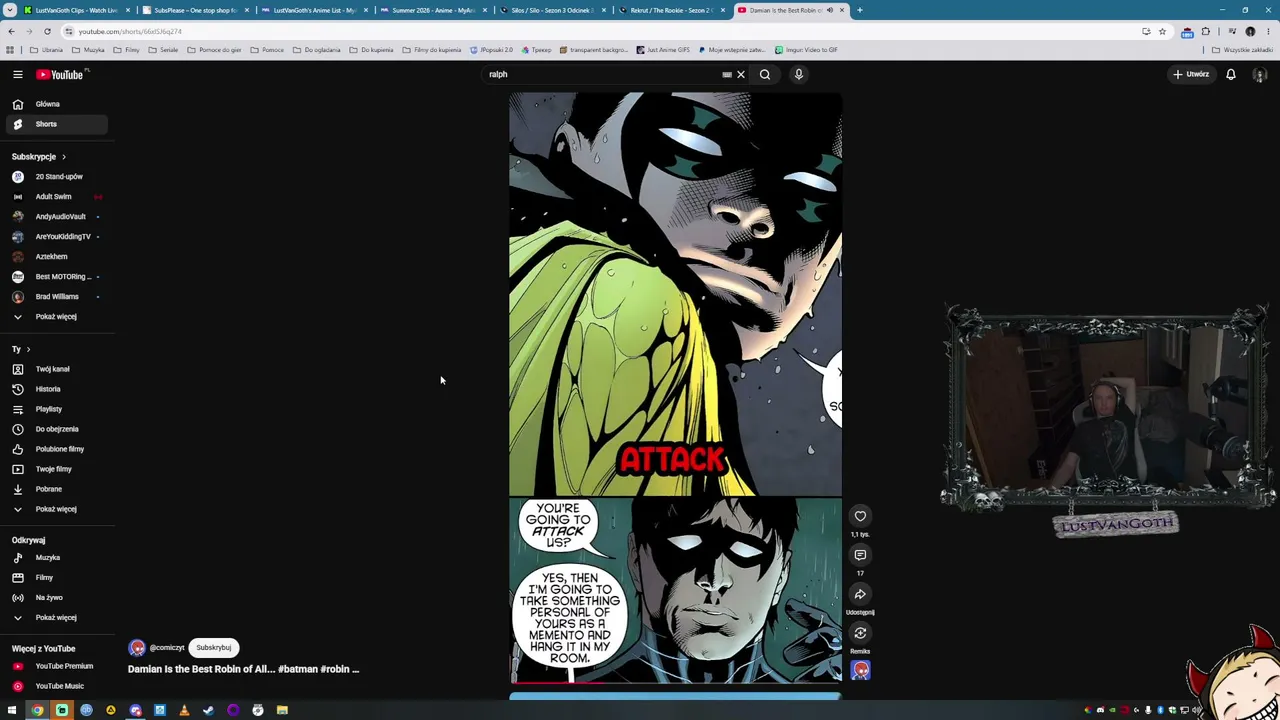Viewport: 1280px width, 720px height.
Task: Open the Seriale bookmarks folder
Action: [163, 50]
